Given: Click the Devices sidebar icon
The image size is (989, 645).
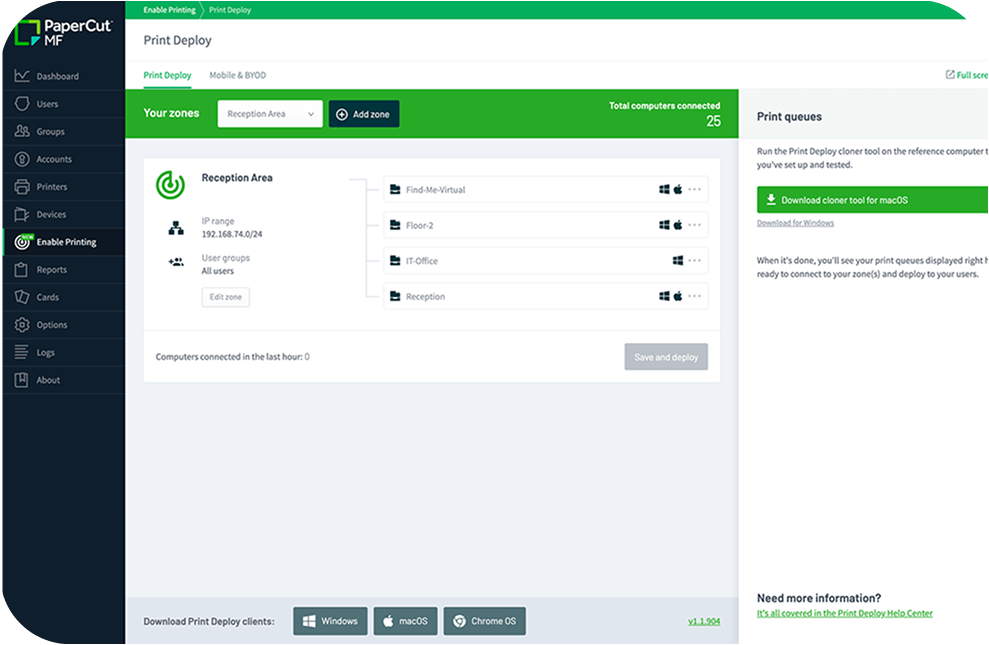Looking at the screenshot, I should [x=22, y=214].
